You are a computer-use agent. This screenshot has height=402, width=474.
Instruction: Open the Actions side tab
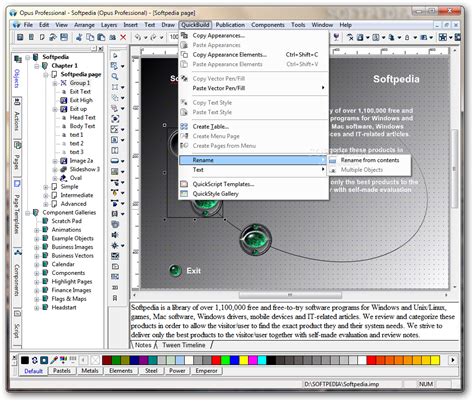click(17, 117)
